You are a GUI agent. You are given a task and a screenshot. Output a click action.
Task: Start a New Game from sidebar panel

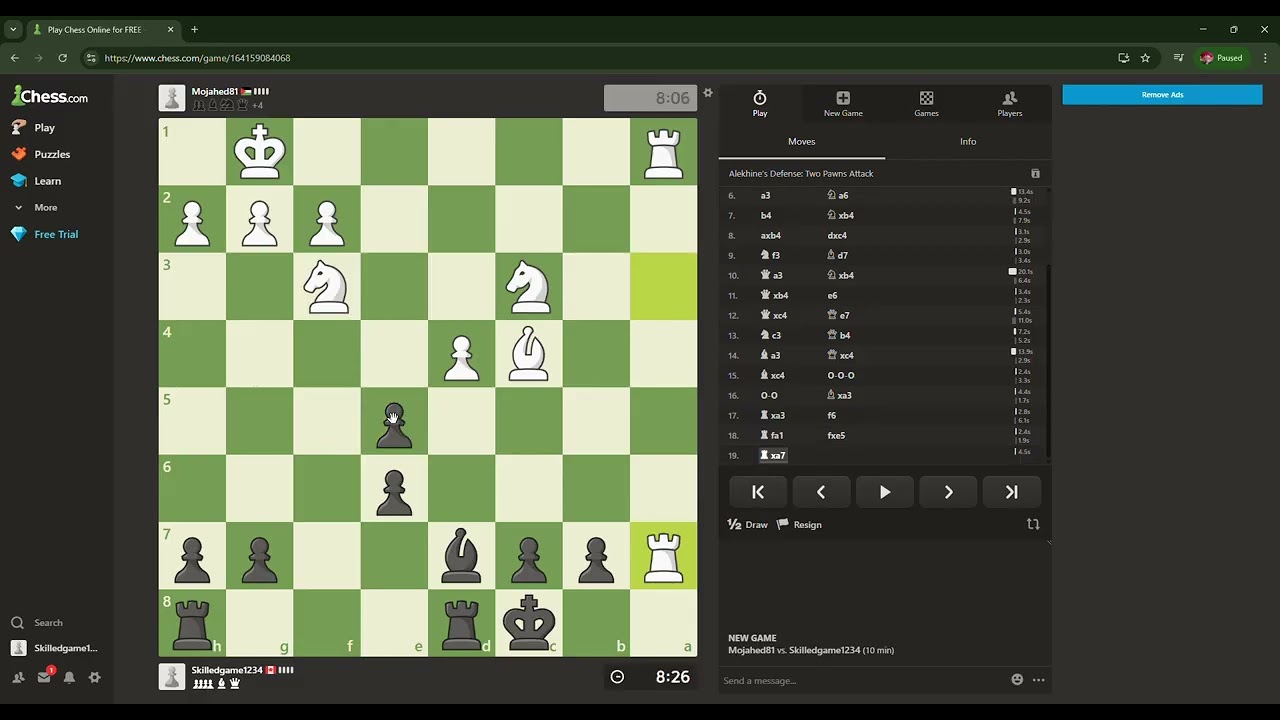pos(843,103)
